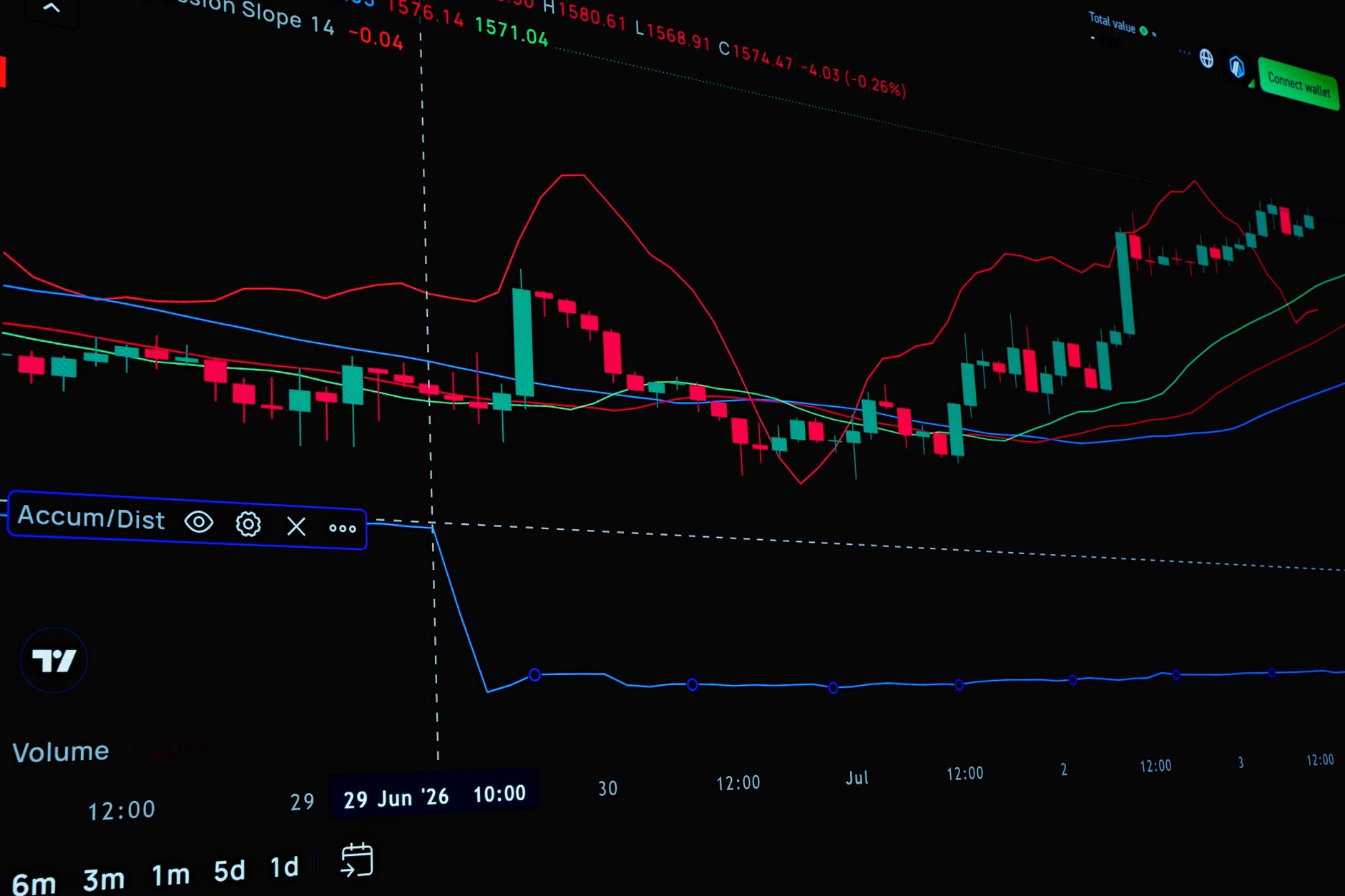Click the 30 date label on the time axis
This screenshot has width=1345, height=896.
[x=607, y=788]
